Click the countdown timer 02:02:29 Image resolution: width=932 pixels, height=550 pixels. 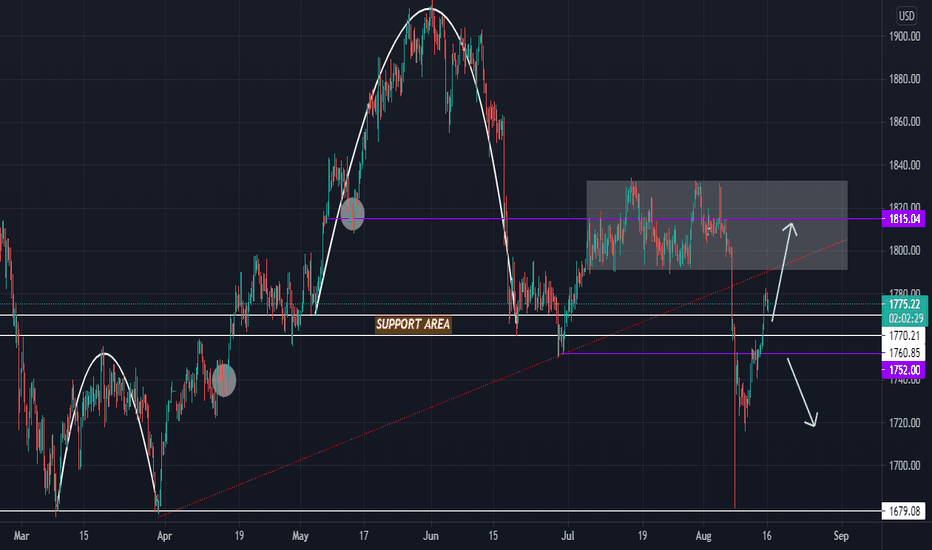click(x=904, y=319)
